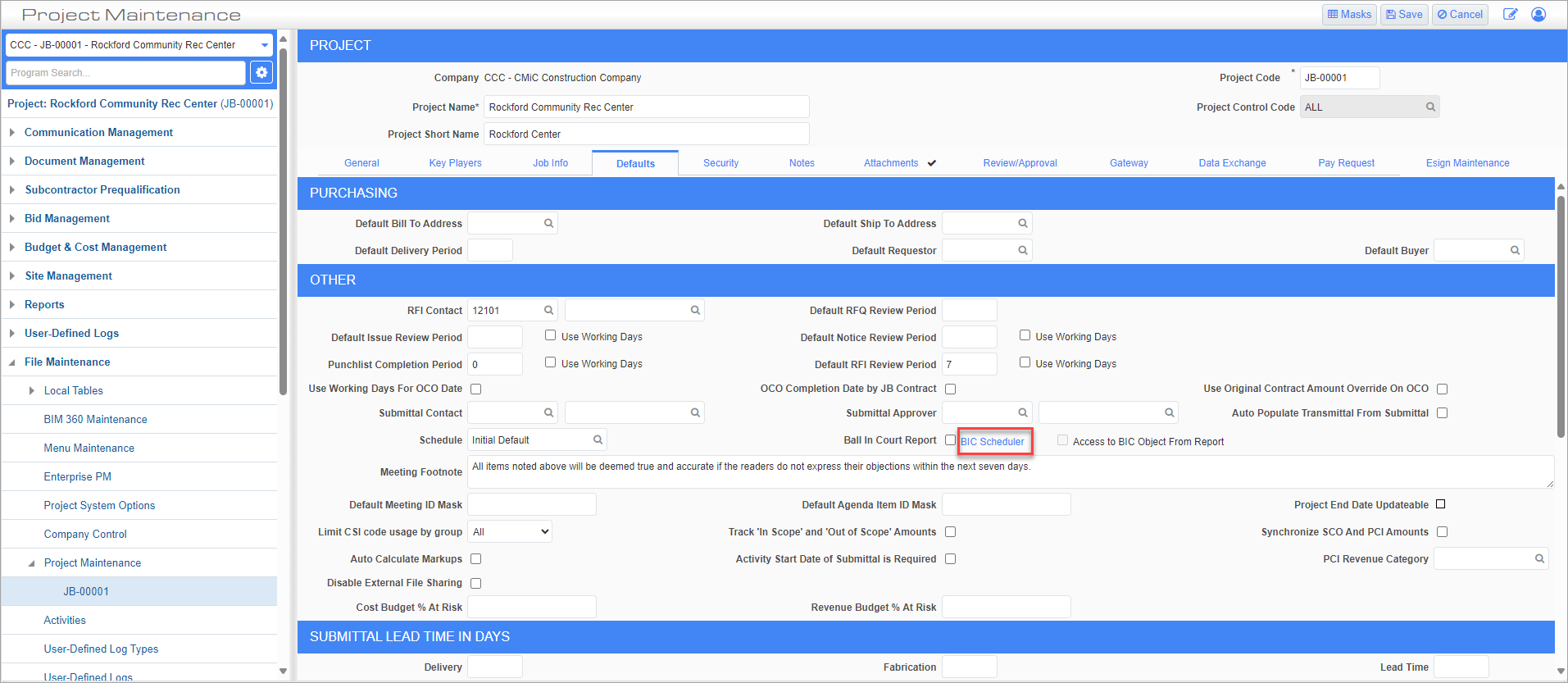Image resolution: width=1568 pixels, height=683 pixels.
Task: Open the user profile icon in the header
Action: (x=1538, y=15)
